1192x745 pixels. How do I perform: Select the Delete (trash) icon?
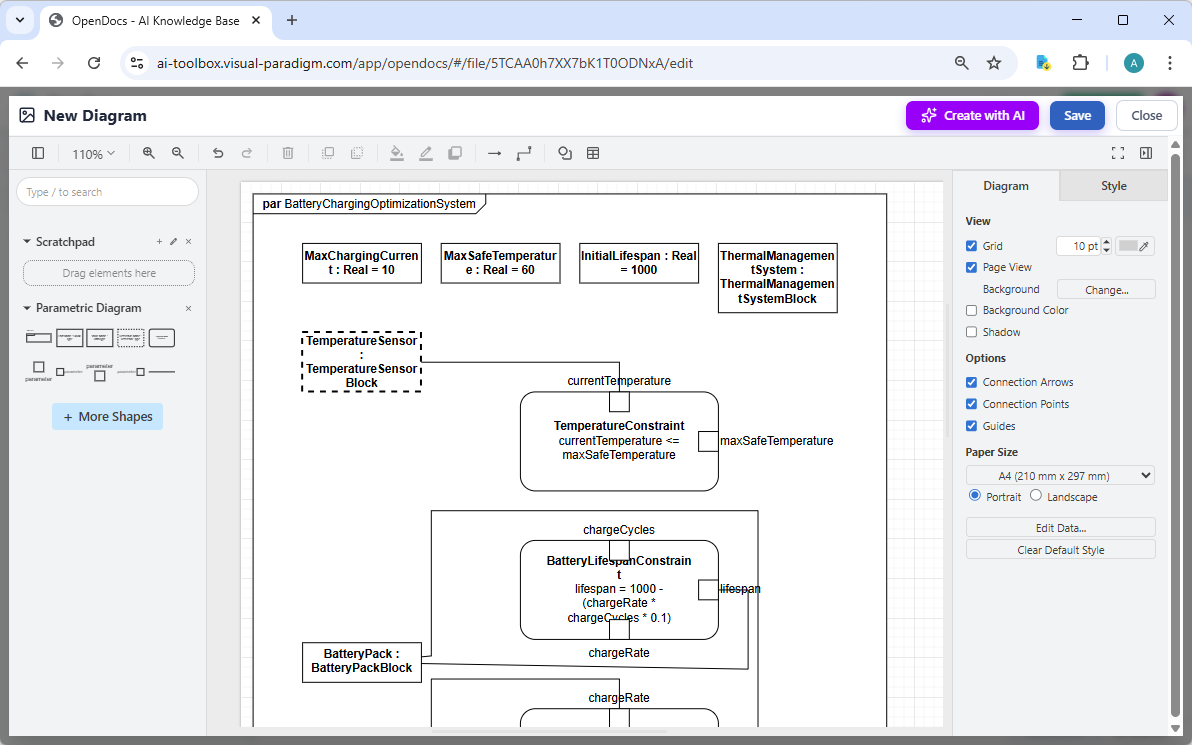pyautogui.click(x=288, y=153)
